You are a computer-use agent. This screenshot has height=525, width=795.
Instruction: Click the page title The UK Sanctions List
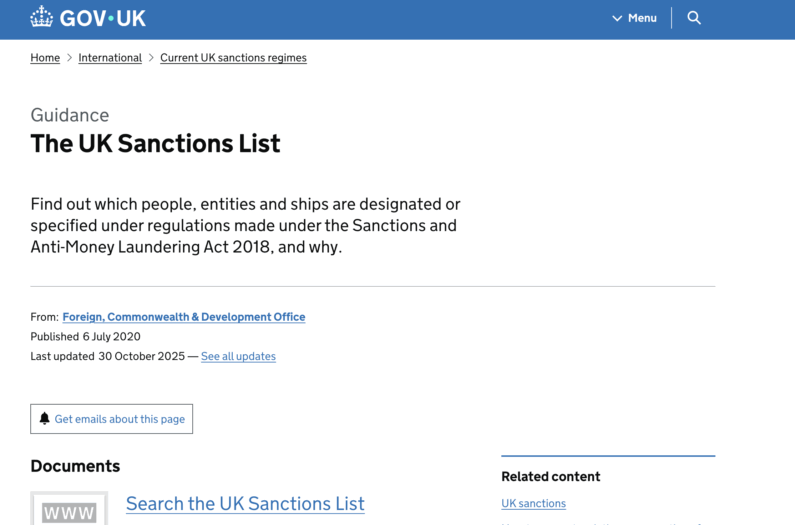[x=155, y=143]
